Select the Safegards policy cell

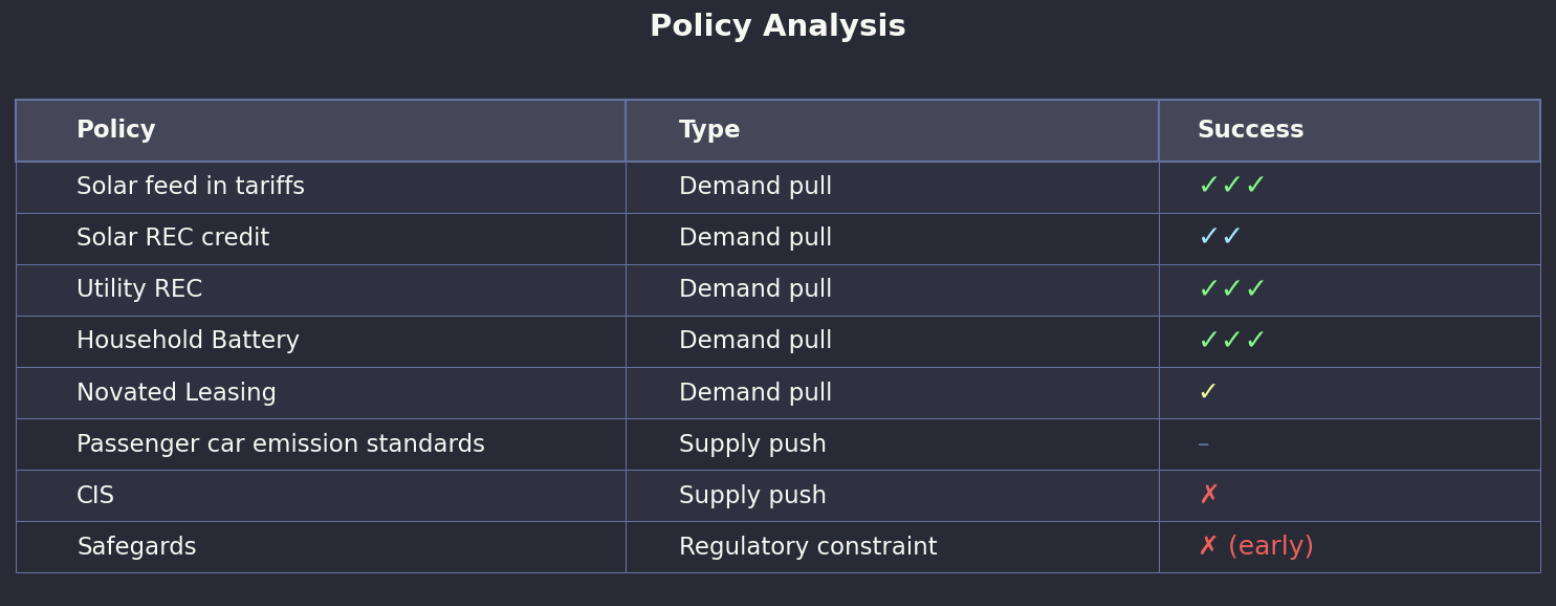point(136,547)
